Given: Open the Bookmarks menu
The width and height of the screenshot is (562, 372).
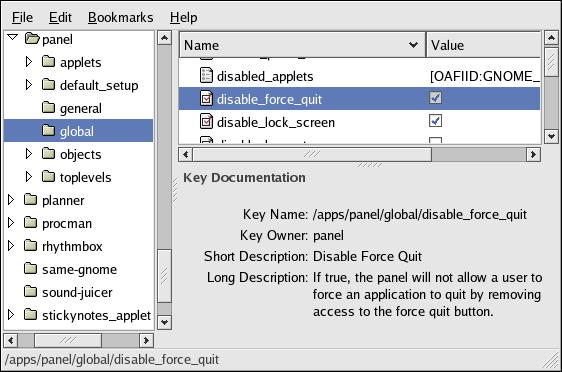Looking at the screenshot, I should tap(120, 17).
